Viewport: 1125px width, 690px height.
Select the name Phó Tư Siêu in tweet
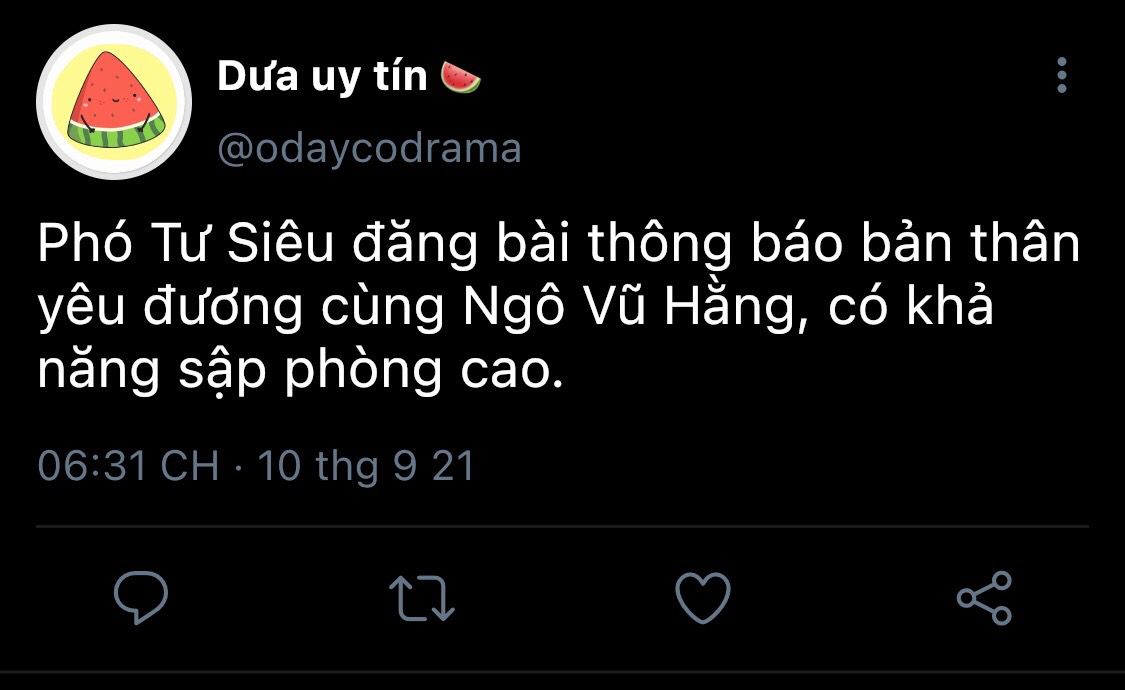click(186, 242)
